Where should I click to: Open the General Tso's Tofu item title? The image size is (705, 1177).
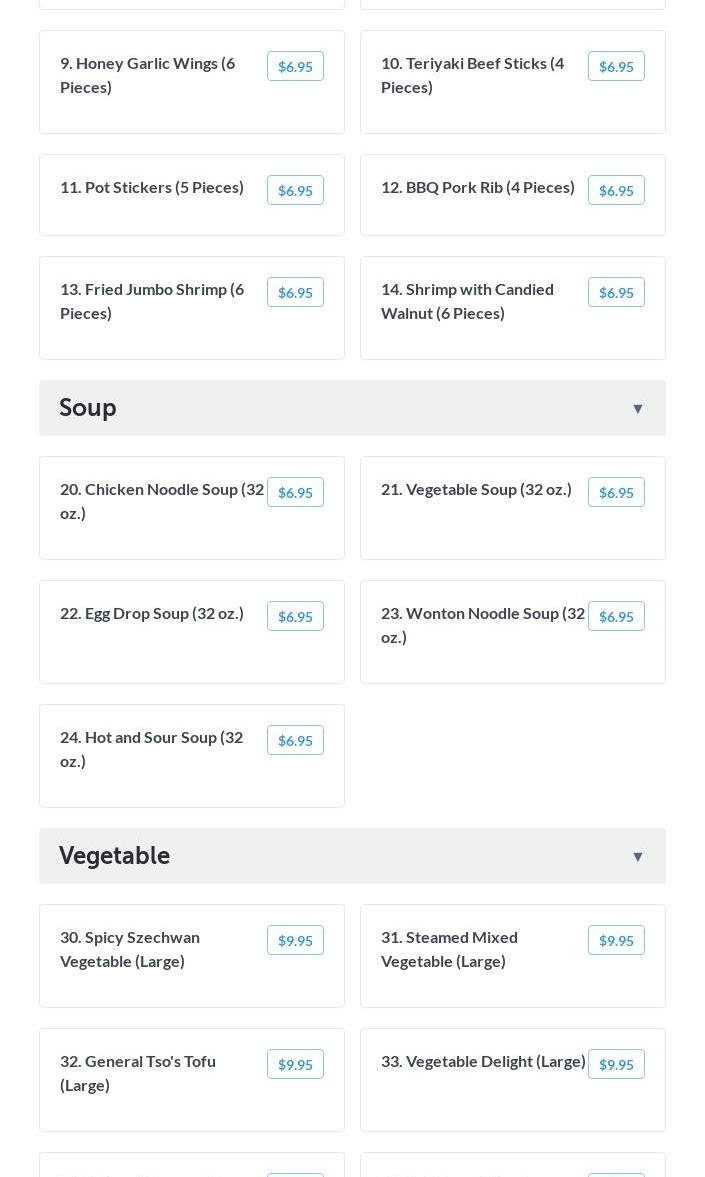[138, 1073]
